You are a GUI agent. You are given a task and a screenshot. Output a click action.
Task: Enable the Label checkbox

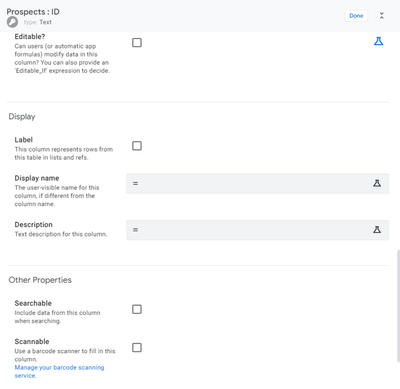point(137,146)
